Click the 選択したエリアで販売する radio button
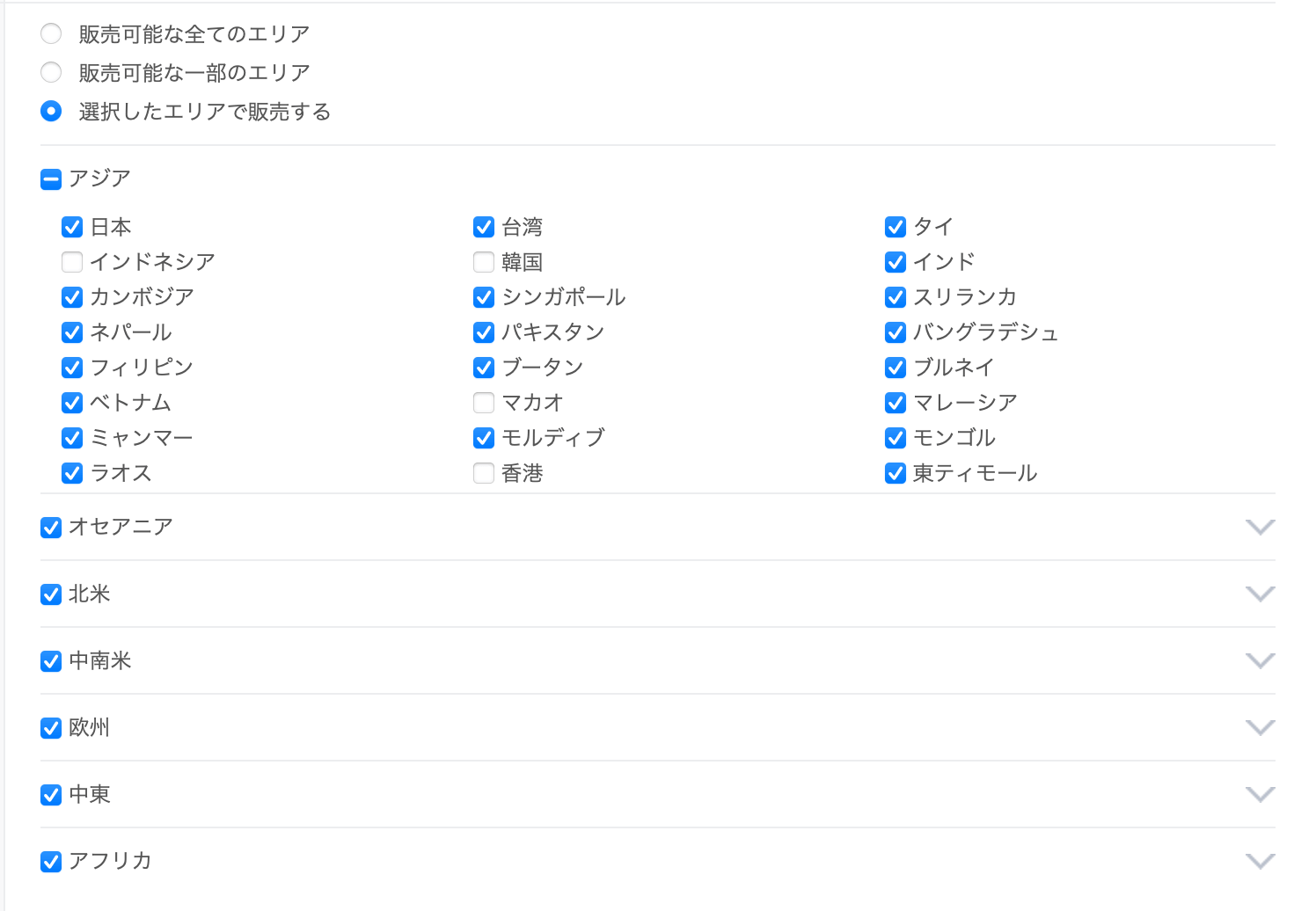The width and height of the screenshot is (1316, 911). pos(51,112)
